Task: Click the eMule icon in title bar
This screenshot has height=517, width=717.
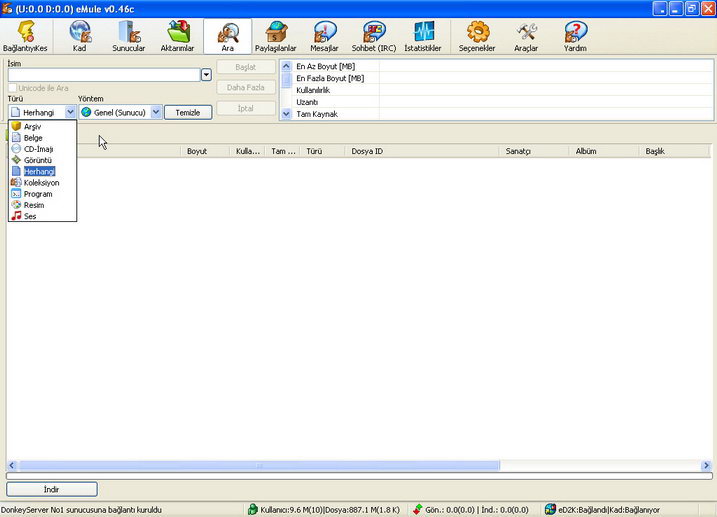Action: (x=7, y=9)
